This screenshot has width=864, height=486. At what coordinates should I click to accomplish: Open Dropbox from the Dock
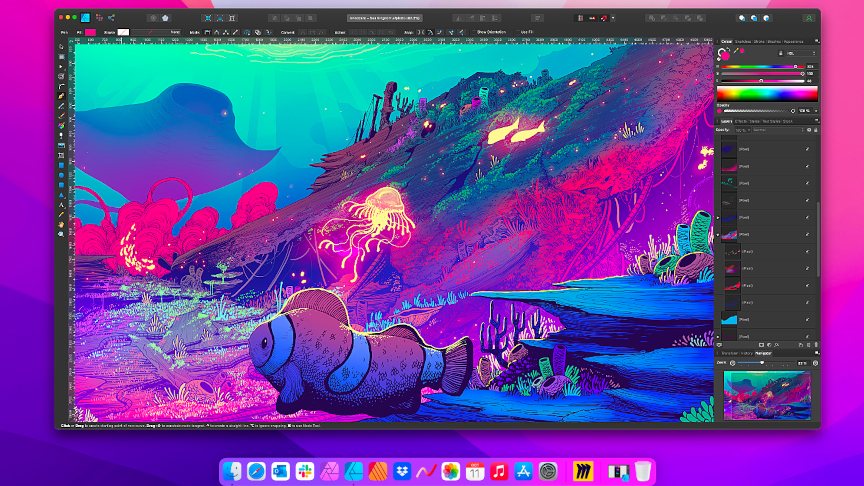pos(402,472)
